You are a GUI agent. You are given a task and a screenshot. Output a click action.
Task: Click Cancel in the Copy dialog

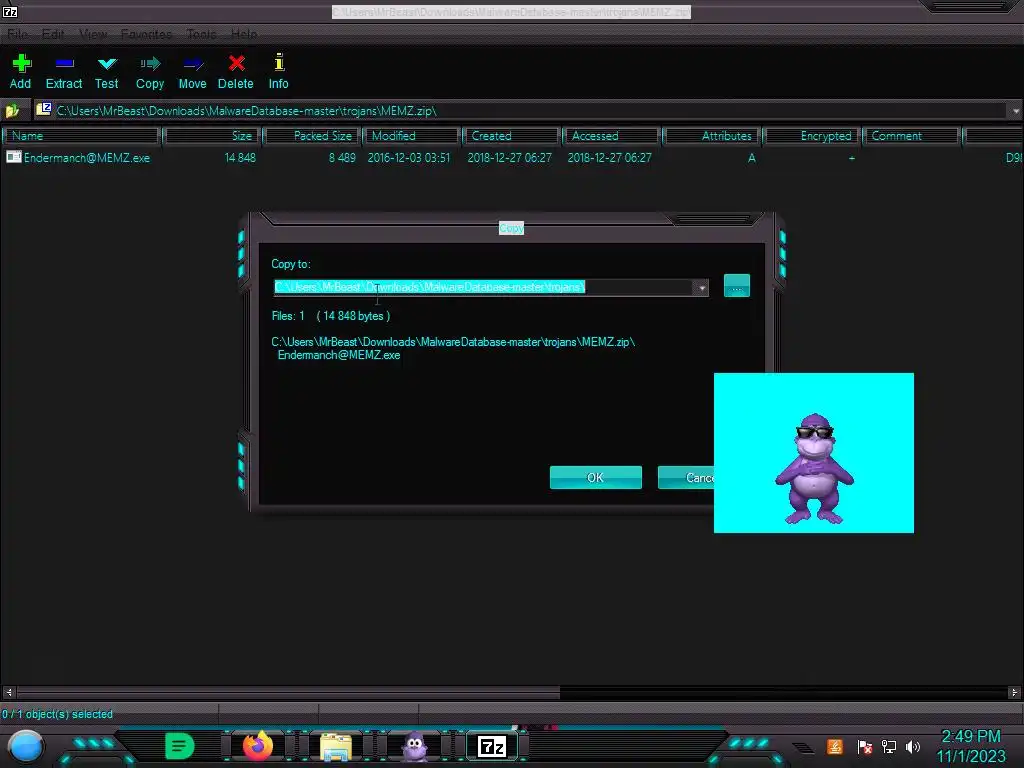pyautogui.click(x=686, y=477)
